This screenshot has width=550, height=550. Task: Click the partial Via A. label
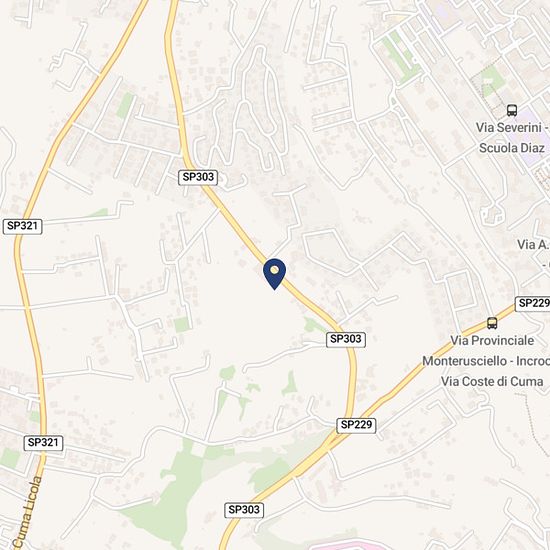click(533, 244)
